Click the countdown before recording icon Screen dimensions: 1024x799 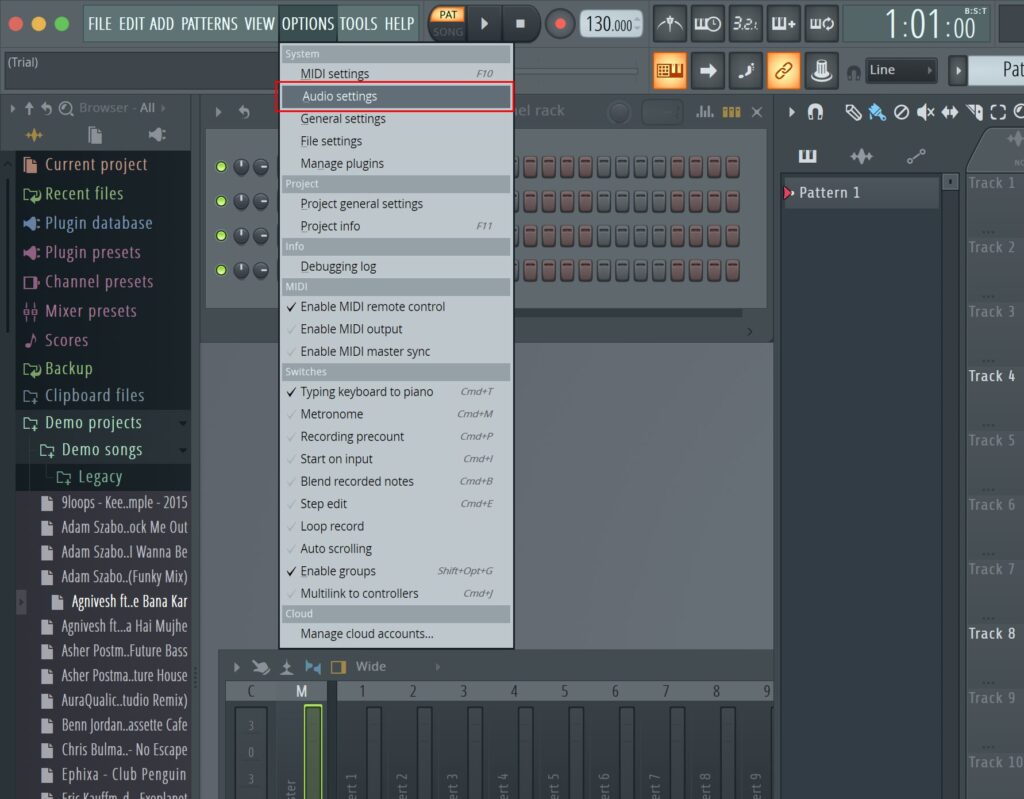745,24
